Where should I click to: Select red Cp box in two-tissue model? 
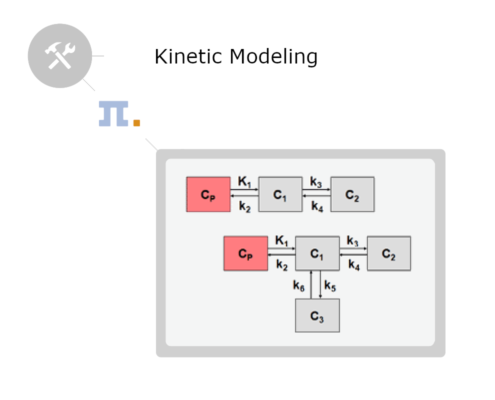pyautogui.click(x=208, y=194)
